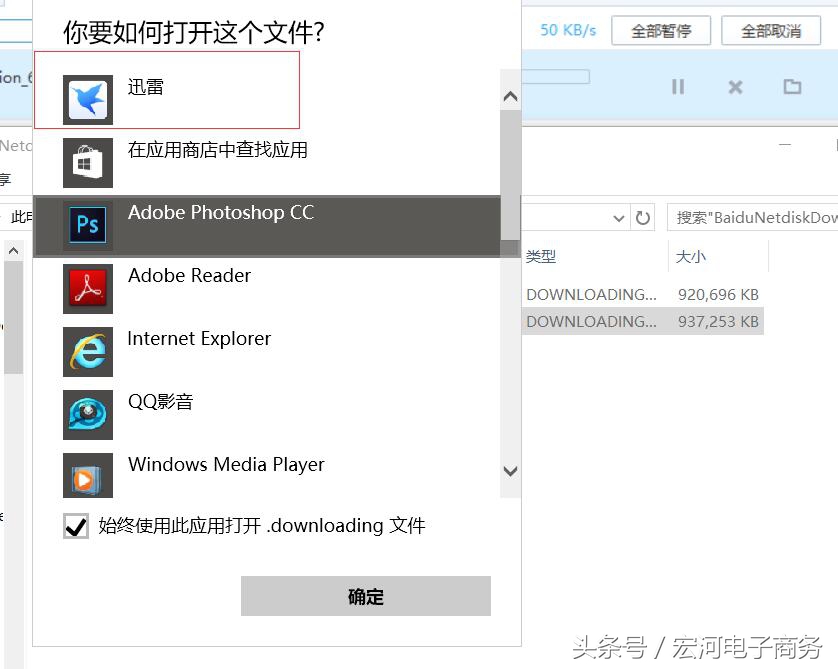Click the down chevron to scroll the app list

(510, 471)
